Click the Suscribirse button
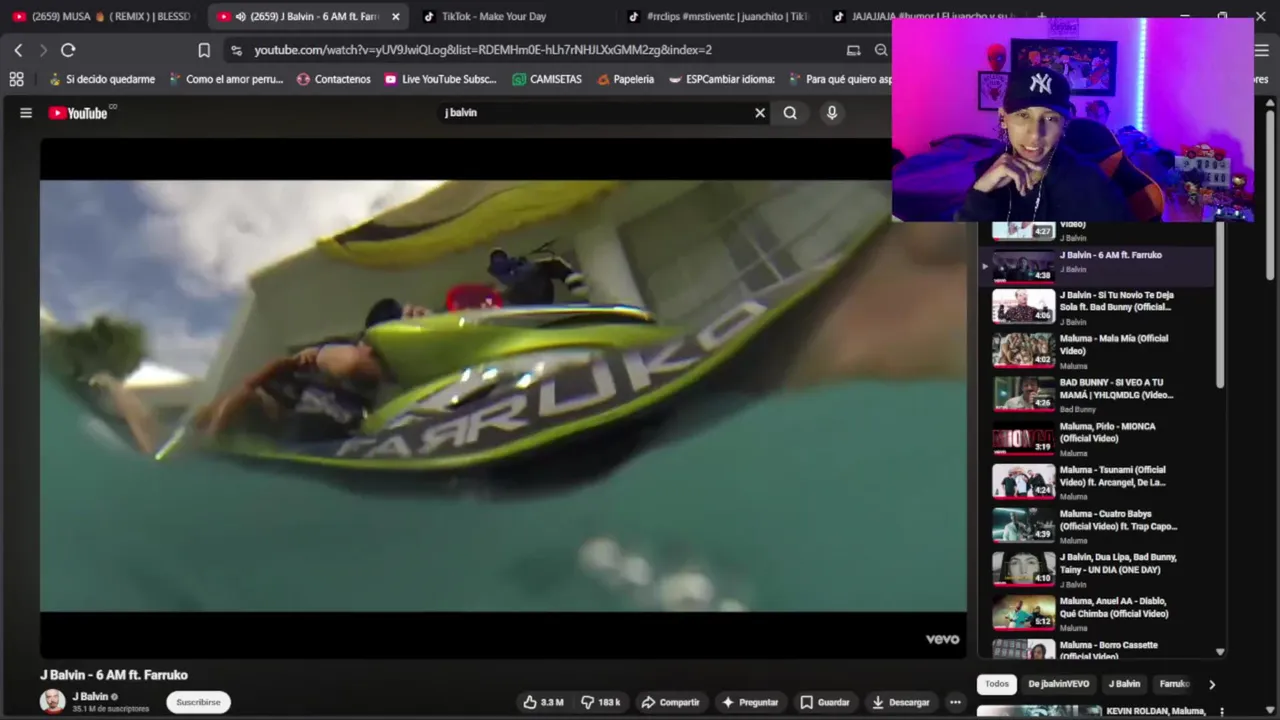Viewport: 1280px width, 720px height. pyautogui.click(x=198, y=702)
